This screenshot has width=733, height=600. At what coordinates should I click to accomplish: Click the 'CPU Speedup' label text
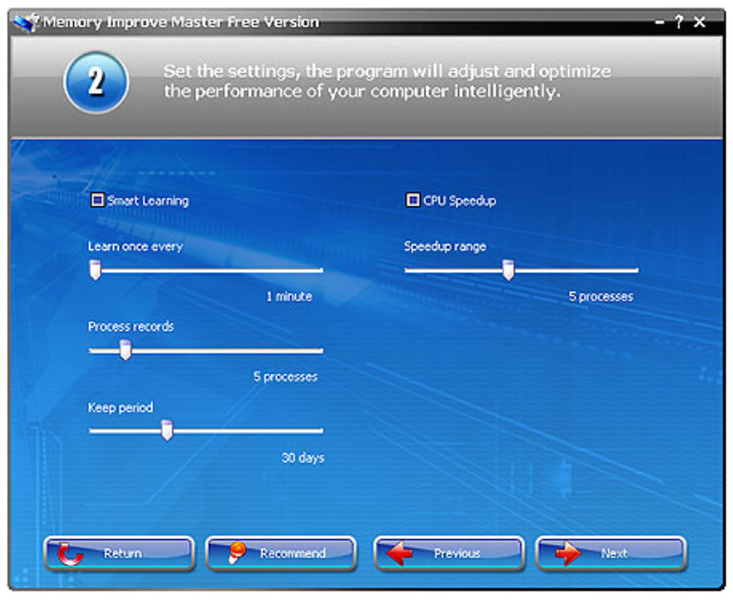pos(460,201)
